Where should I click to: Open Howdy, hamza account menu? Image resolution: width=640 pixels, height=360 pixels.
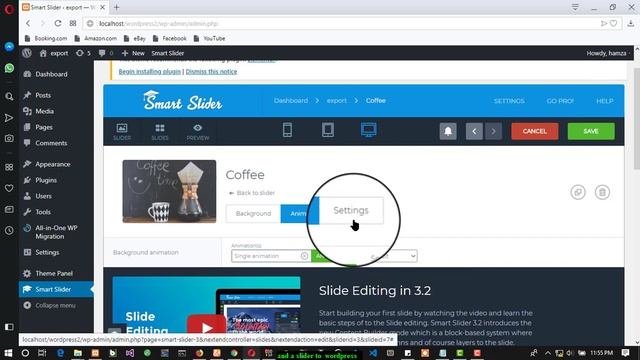(x=607, y=53)
